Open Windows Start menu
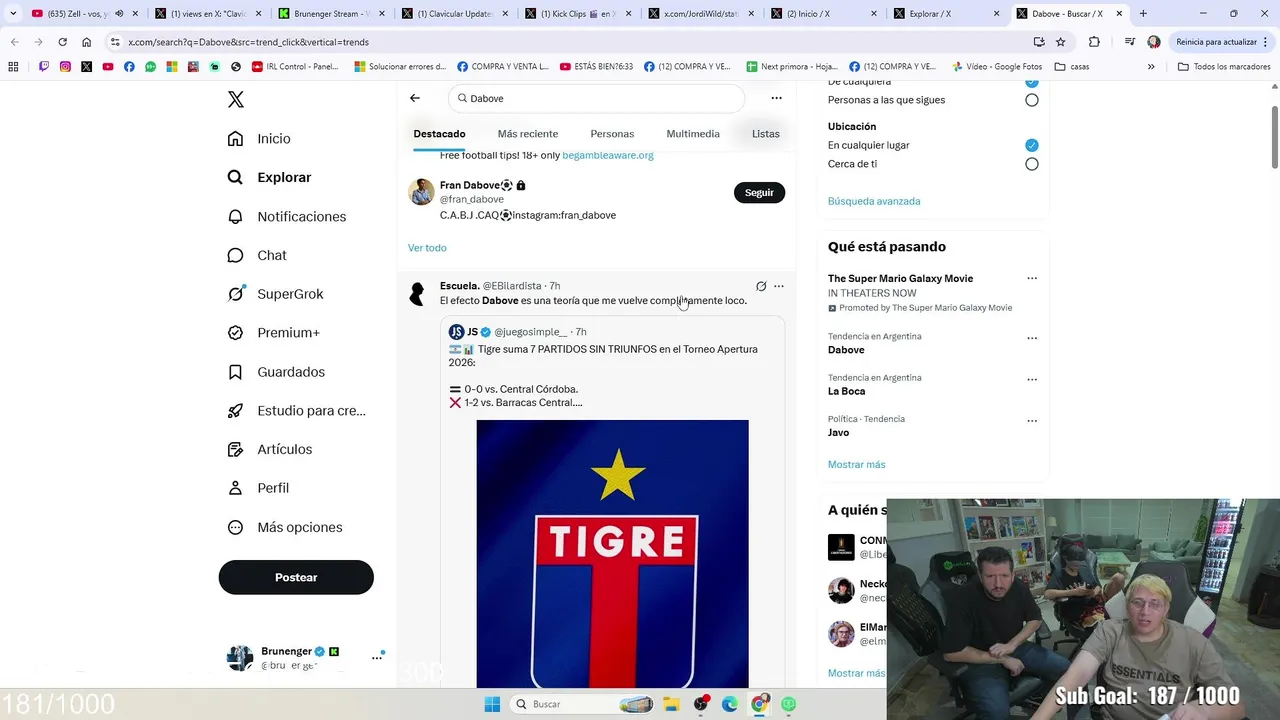1280x720 pixels. pos(492,704)
